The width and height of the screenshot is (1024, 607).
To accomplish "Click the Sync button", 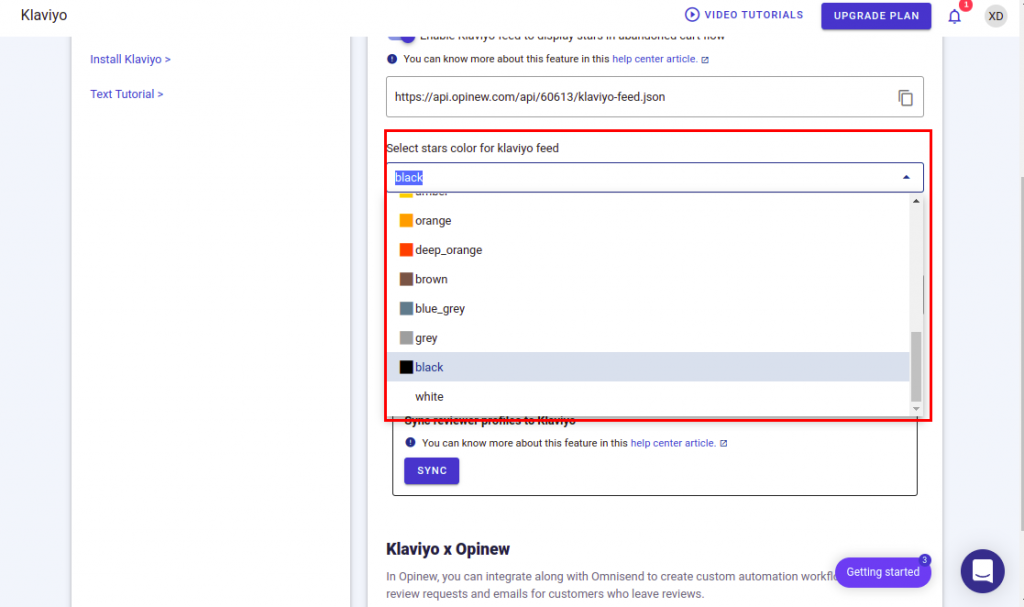I will tap(432, 470).
